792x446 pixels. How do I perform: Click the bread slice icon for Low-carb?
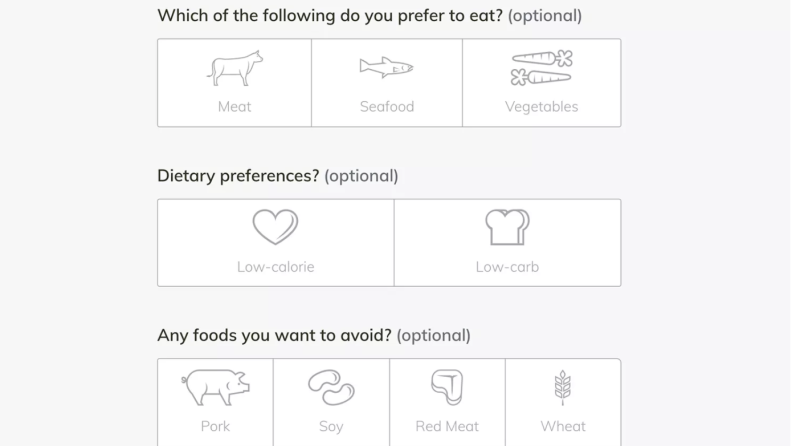tap(507, 227)
